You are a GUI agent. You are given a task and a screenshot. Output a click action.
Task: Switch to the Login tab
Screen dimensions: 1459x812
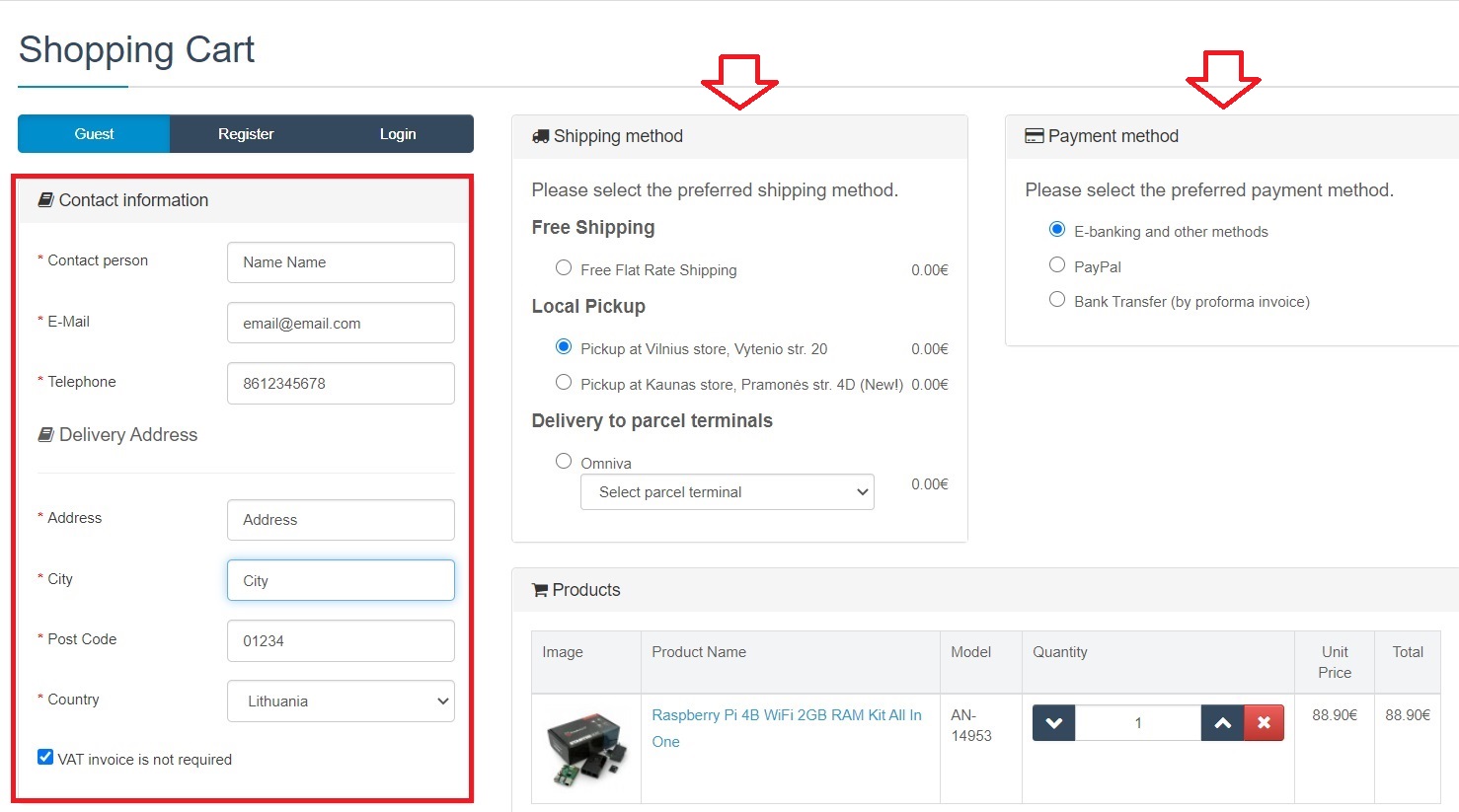(398, 134)
